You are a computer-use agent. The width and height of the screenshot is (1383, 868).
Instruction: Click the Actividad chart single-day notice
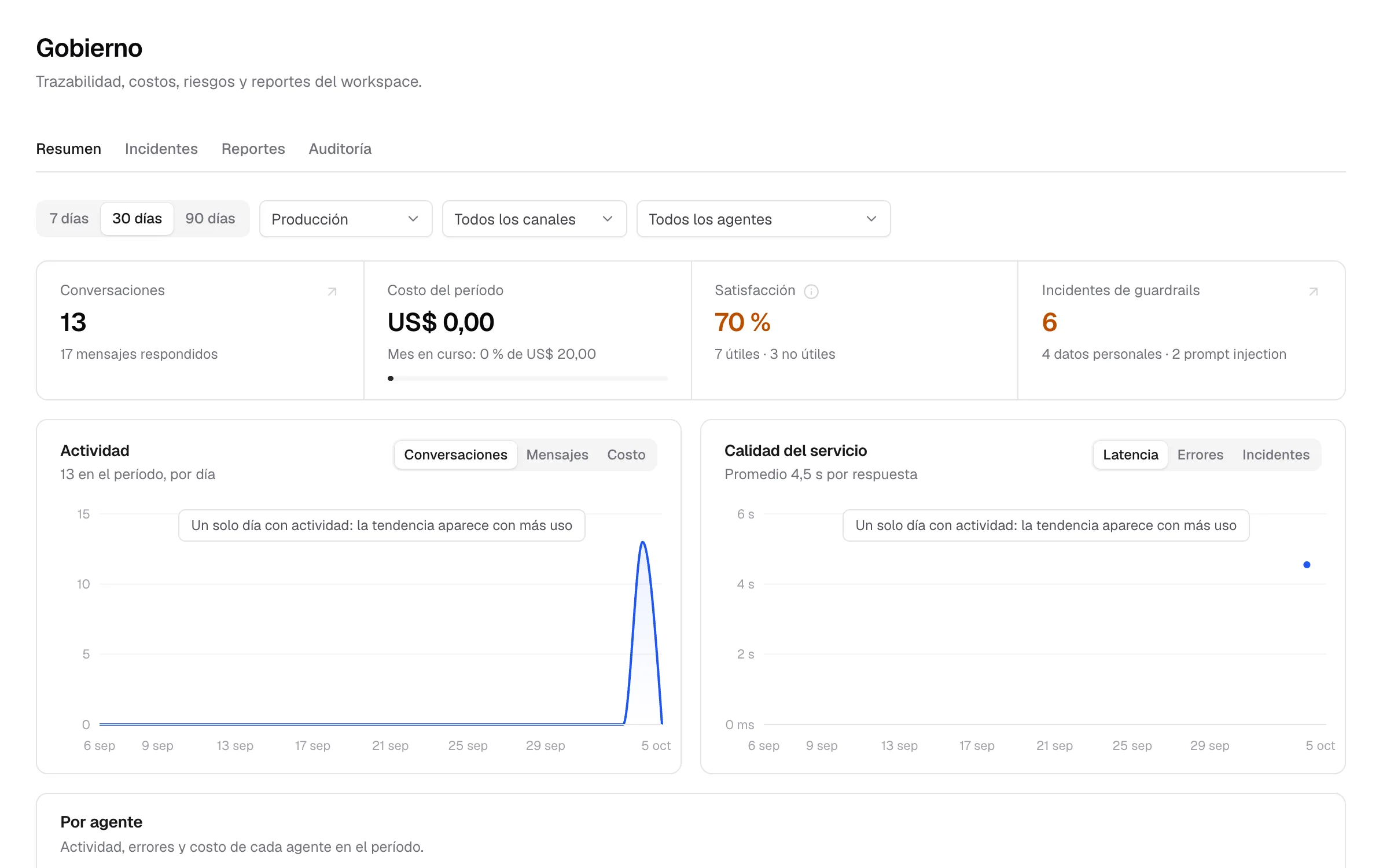[x=381, y=525]
